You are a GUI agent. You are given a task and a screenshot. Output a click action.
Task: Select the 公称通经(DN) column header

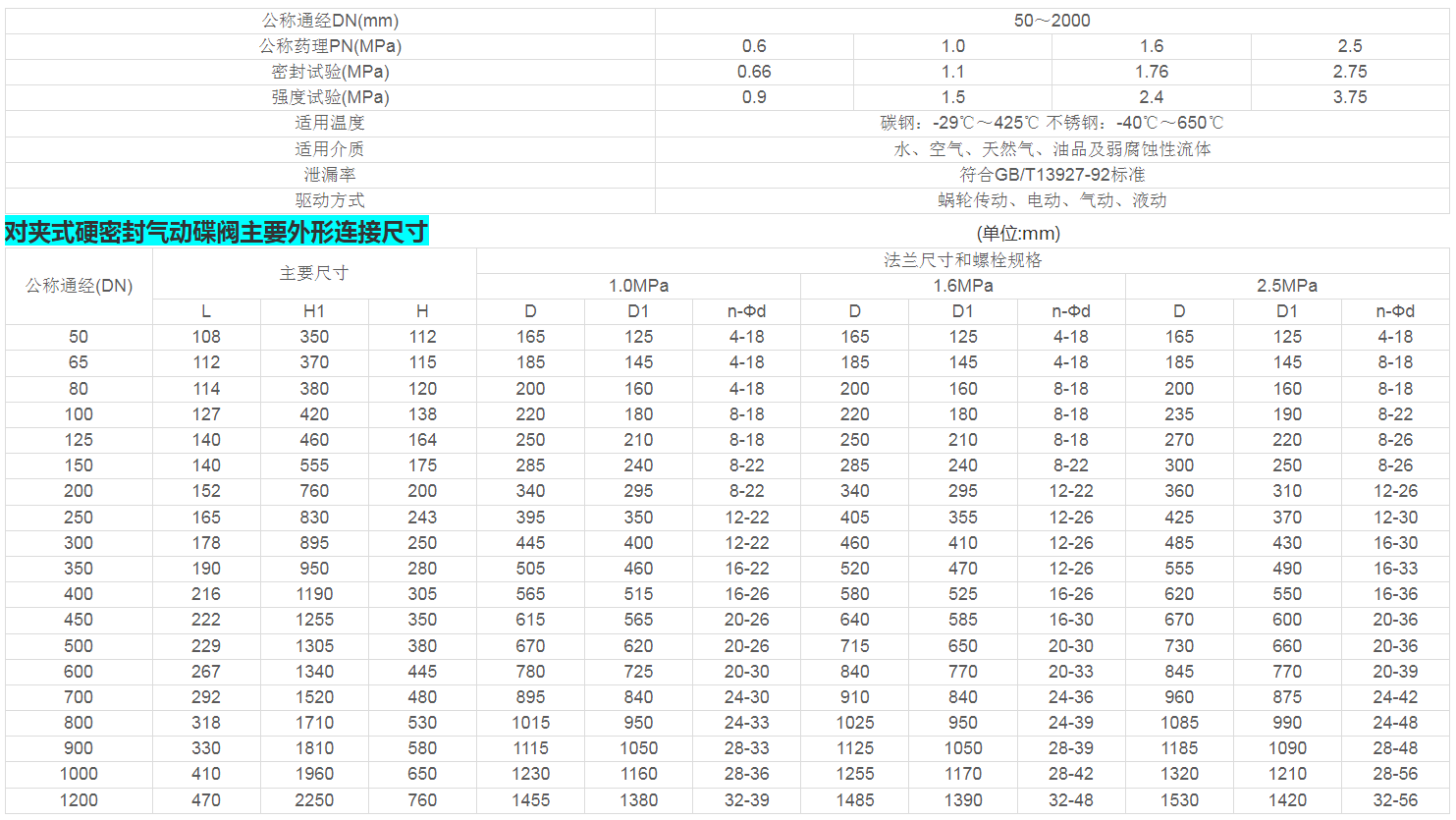pyautogui.click(x=79, y=286)
